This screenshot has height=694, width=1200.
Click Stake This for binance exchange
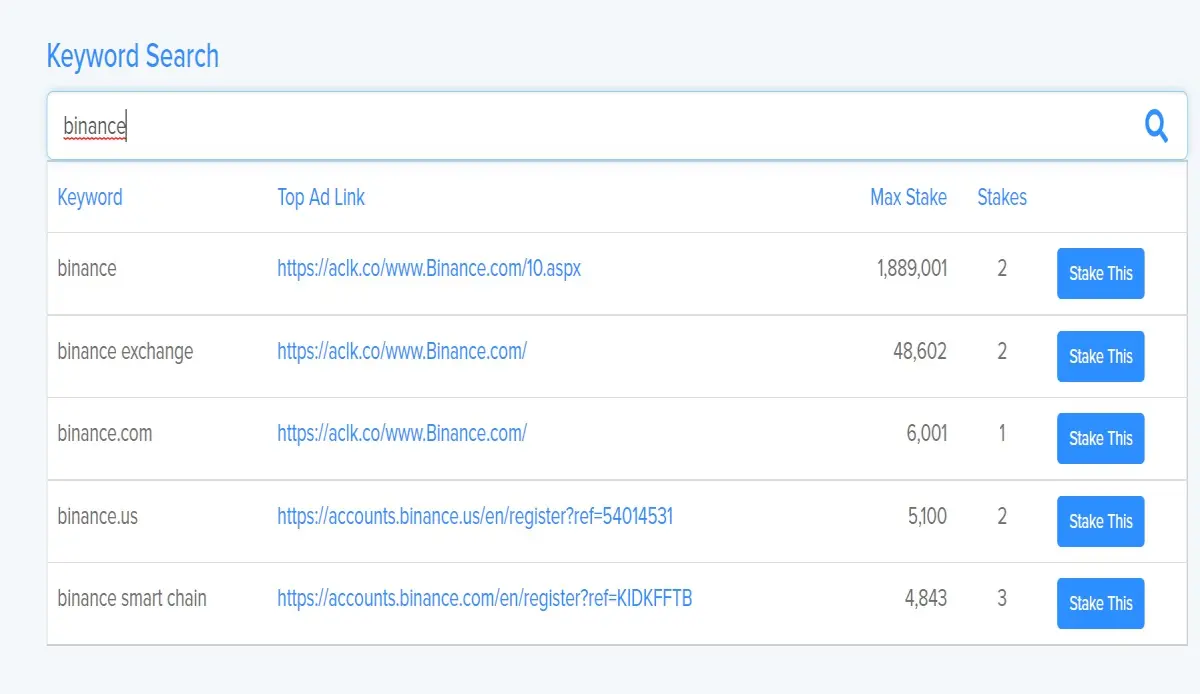(x=1100, y=356)
